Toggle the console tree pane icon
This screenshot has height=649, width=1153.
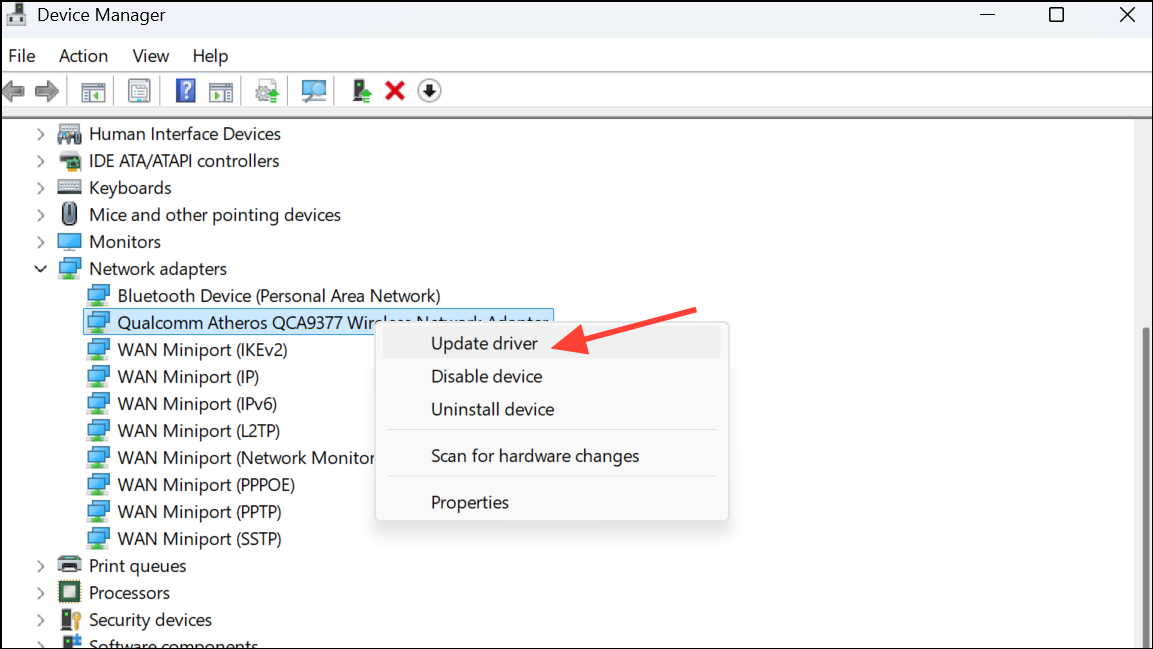[93, 90]
